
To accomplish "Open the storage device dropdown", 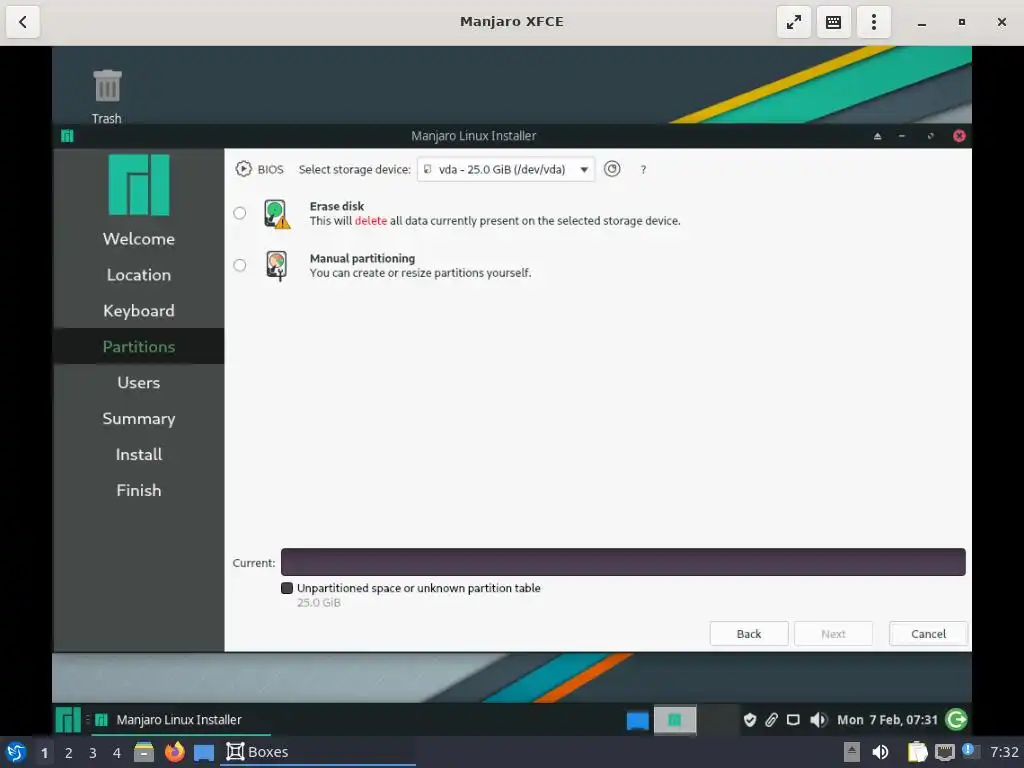I will pyautogui.click(x=506, y=169).
